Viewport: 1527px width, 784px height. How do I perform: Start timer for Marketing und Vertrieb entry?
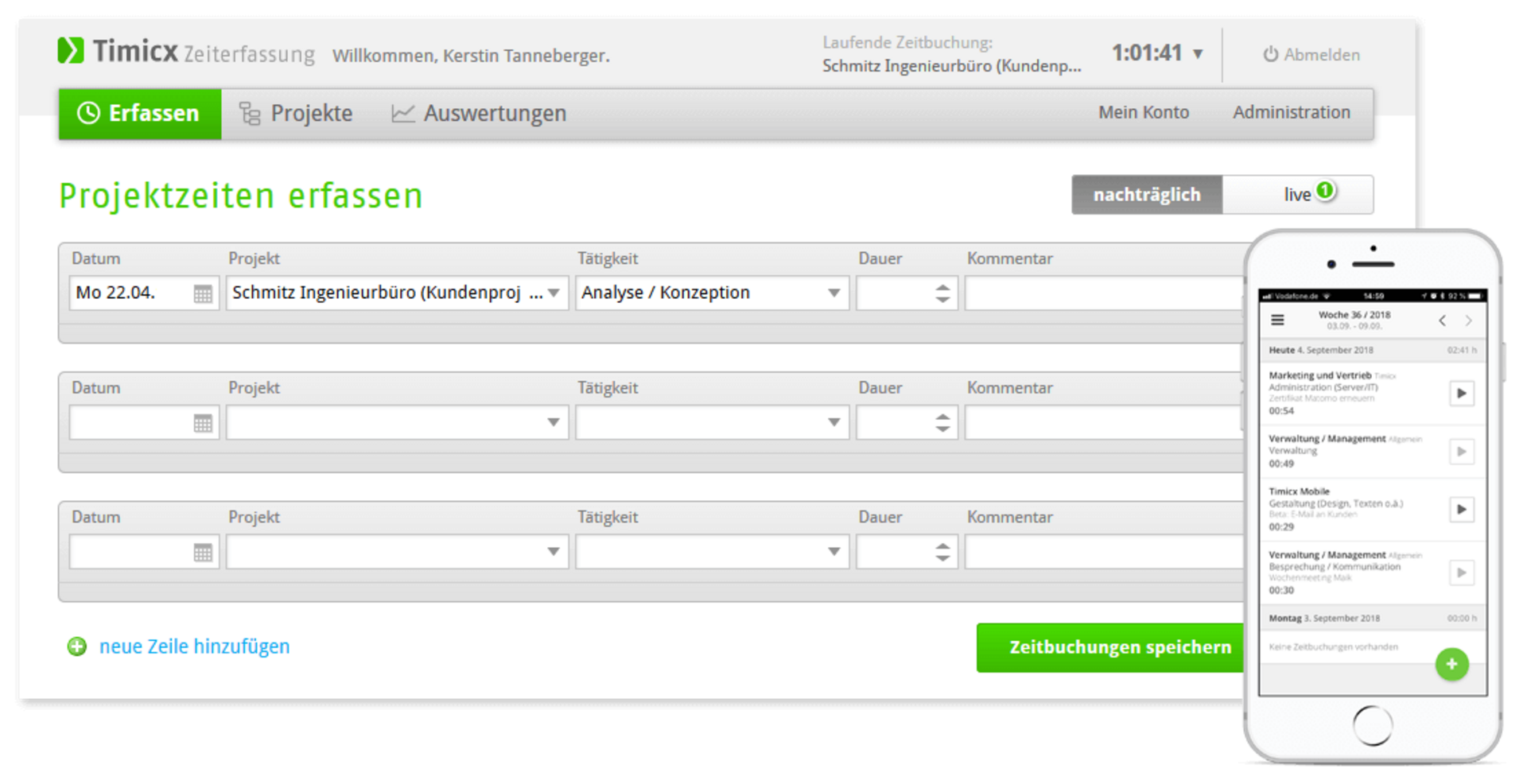1461,393
